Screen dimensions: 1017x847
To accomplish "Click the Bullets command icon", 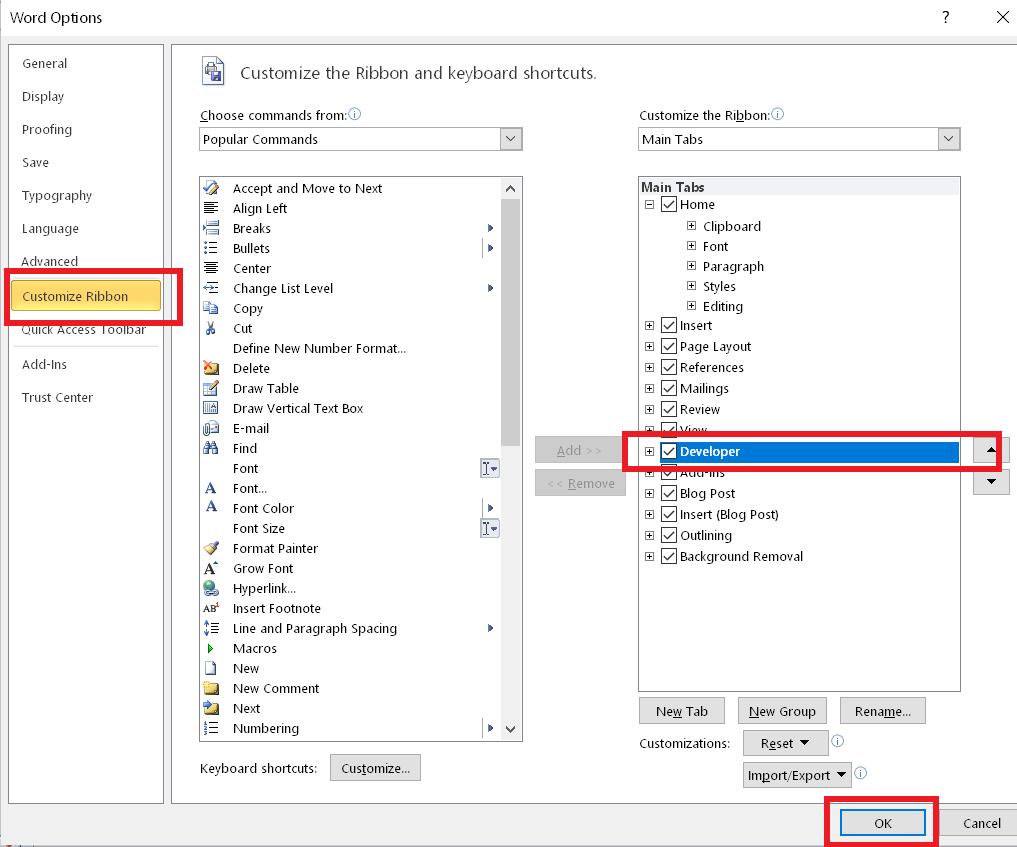I will pos(211,248).
